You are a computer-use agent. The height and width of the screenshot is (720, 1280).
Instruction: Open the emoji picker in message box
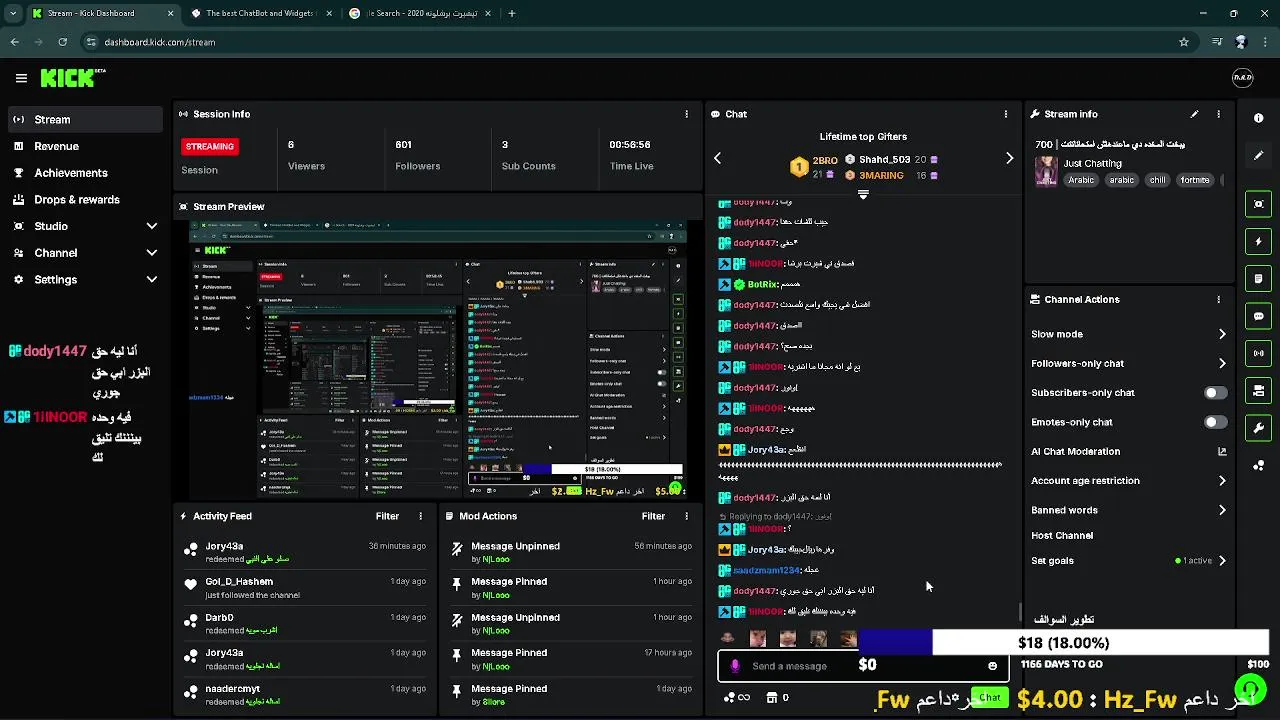click(x=992, y=666)
